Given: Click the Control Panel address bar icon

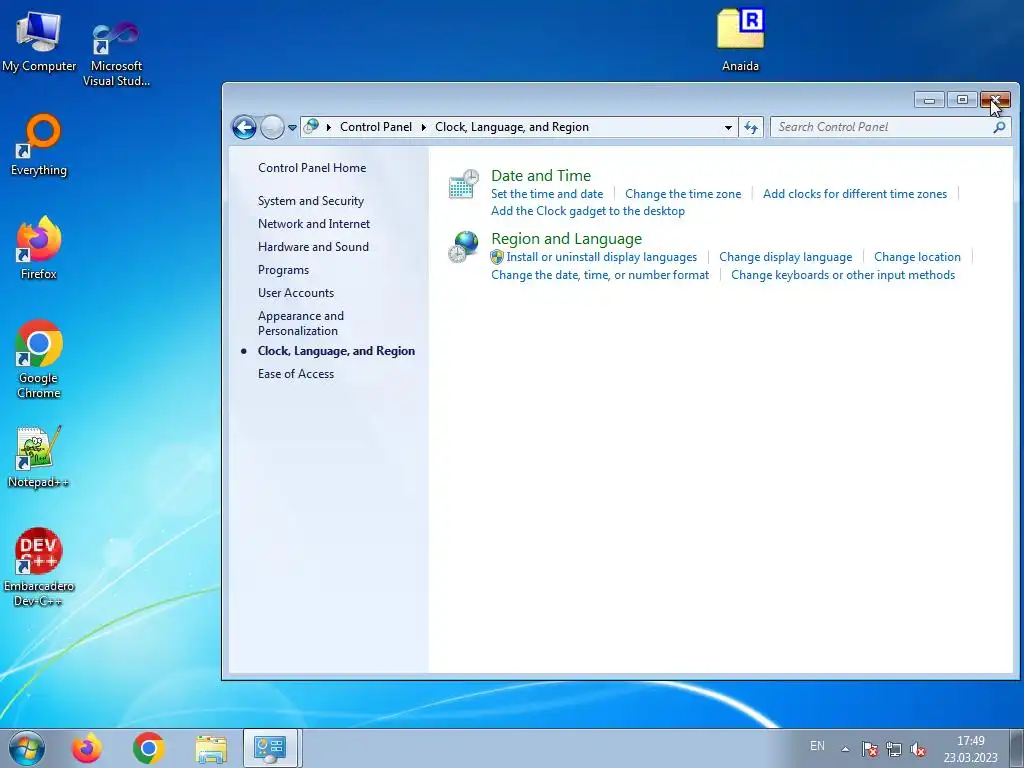Looking at the screenshot, I should pyautogui.click(x=312, y=127).
